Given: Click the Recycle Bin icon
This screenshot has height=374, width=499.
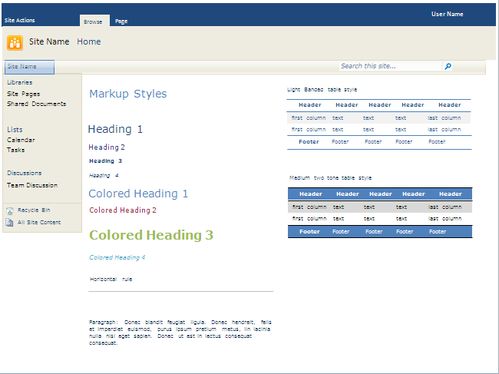Looking at the screenshot, I should point(10,211).
